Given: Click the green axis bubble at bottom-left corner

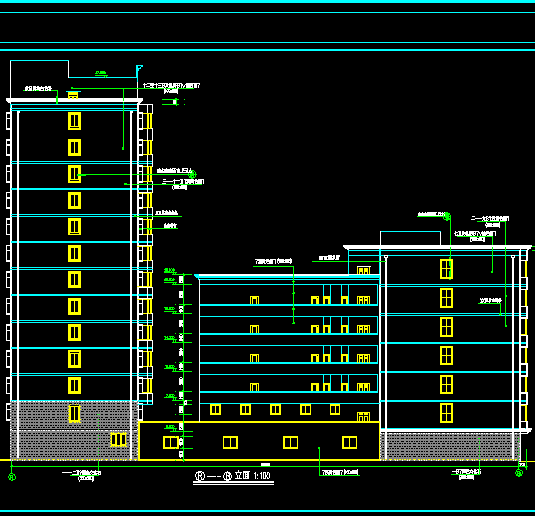Looking at the screenshot, I should point(12,477).
